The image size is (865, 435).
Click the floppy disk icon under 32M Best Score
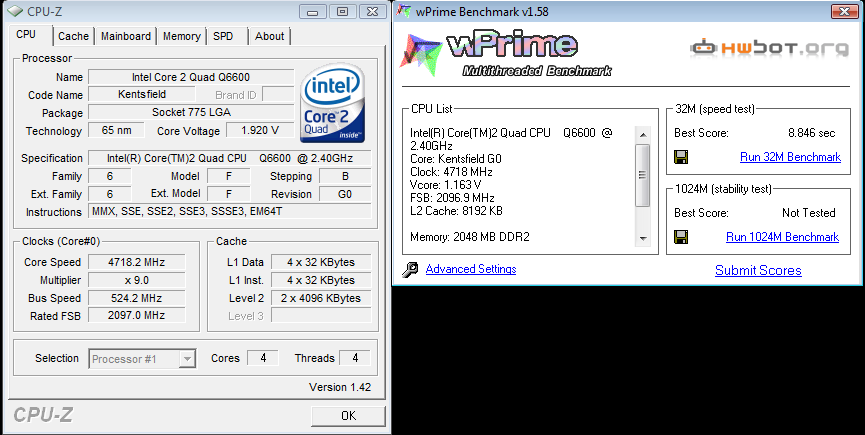point(681,157)
